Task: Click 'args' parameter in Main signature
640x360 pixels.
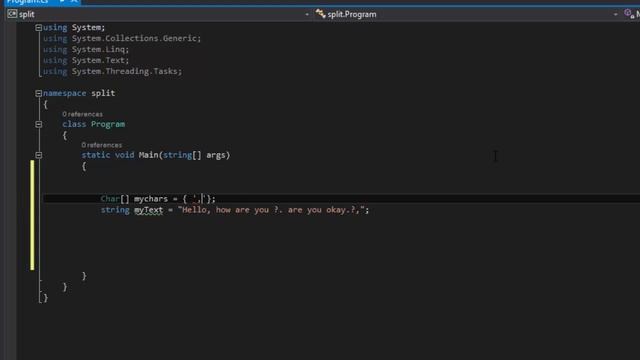Action: [216, 156]
